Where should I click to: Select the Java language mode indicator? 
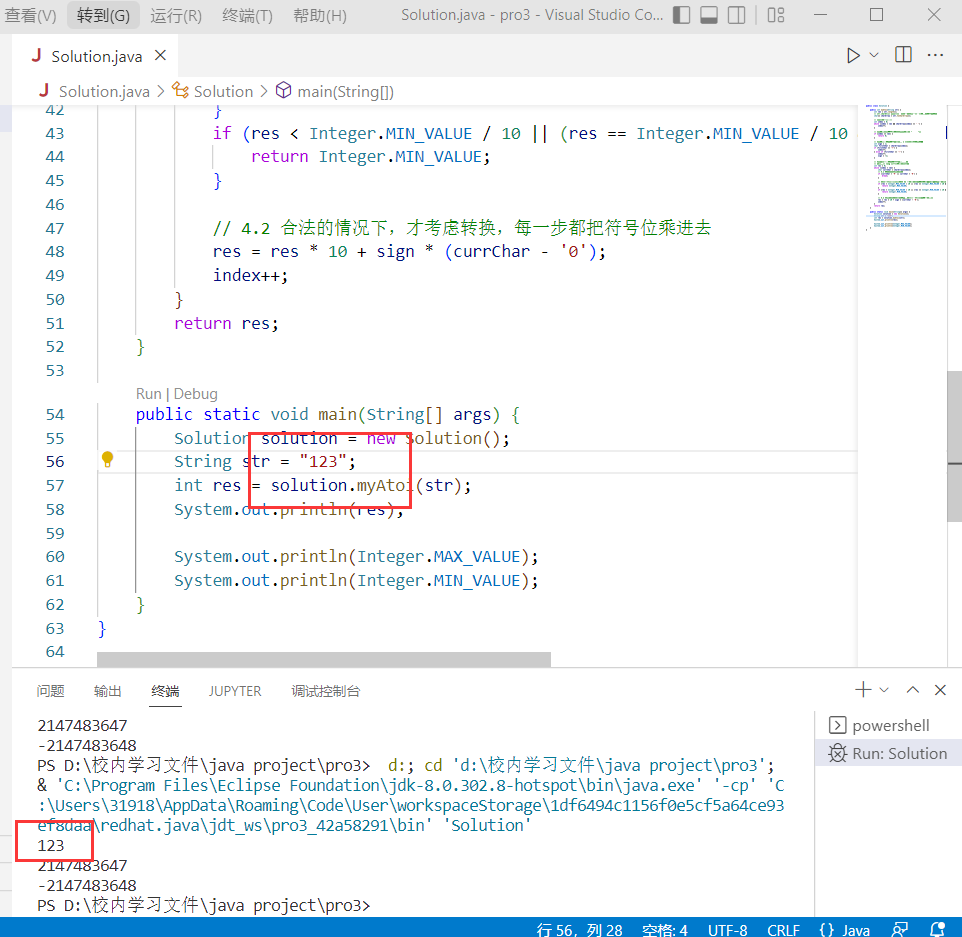[x=845, y=929]
